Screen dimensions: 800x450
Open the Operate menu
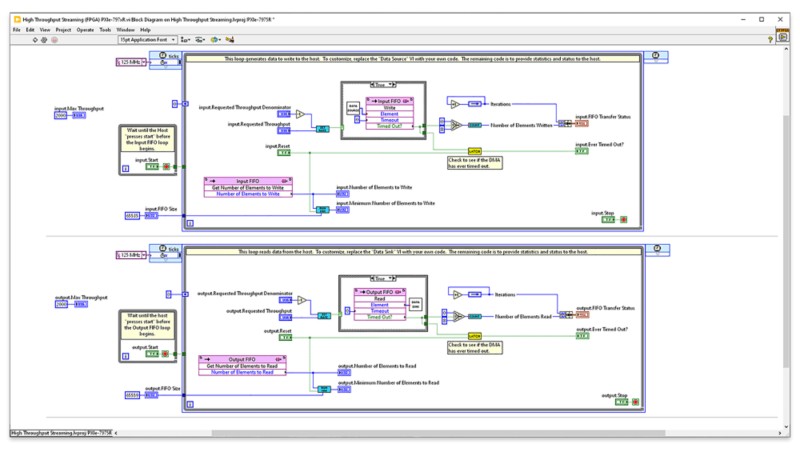click(x=85, y=30)
